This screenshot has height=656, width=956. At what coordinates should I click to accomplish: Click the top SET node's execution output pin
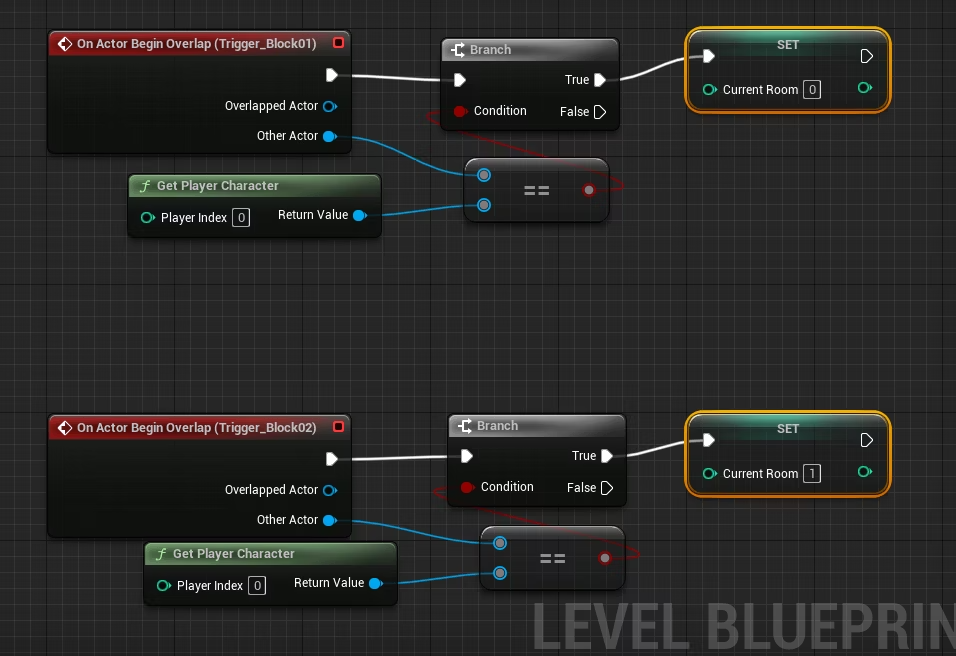(867, 56)
